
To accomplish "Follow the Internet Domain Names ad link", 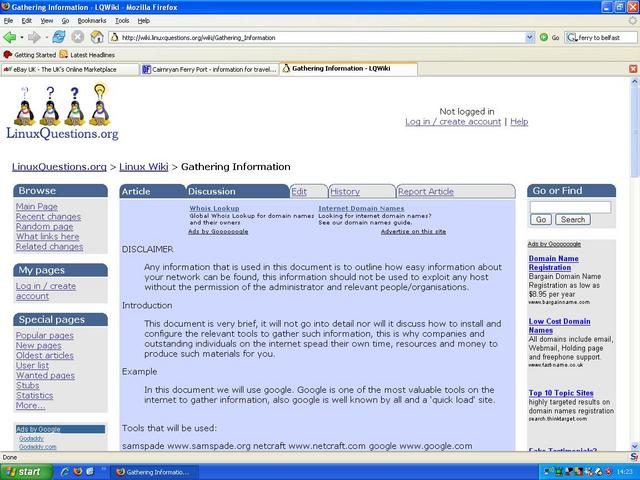I will (361, 208).
